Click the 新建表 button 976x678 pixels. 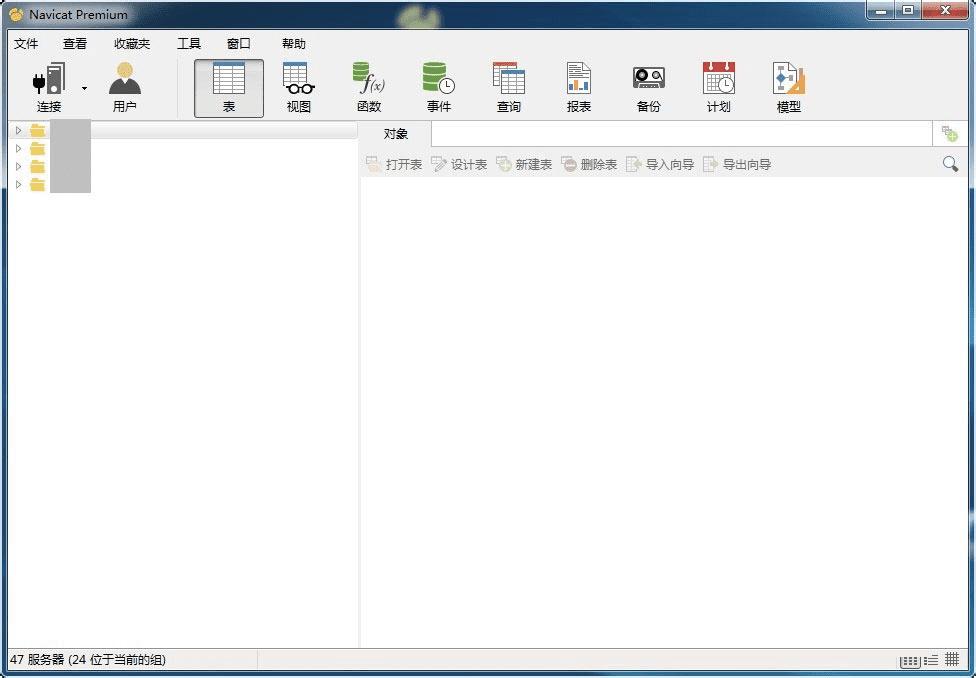point(524,164)
